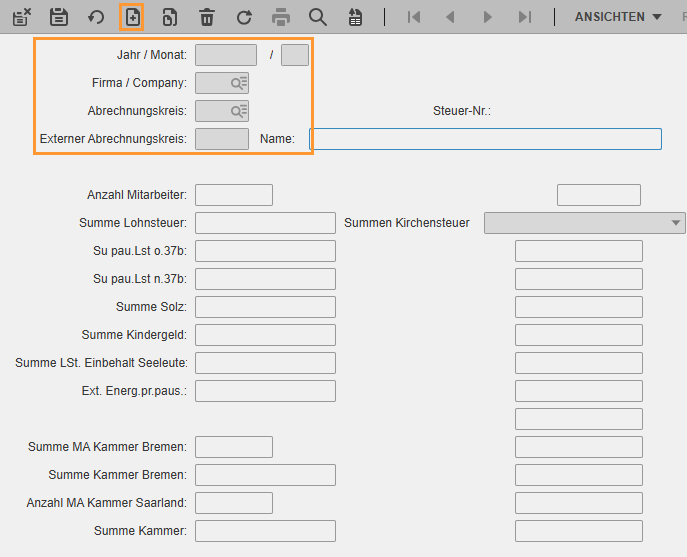
Task: Click the Abrechnungskreis label
Action: (137, 111)
